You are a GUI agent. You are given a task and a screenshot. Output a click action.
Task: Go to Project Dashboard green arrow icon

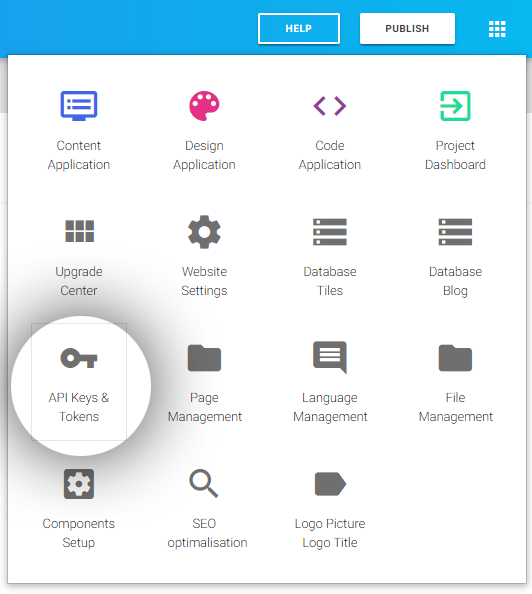click(455, 106)
